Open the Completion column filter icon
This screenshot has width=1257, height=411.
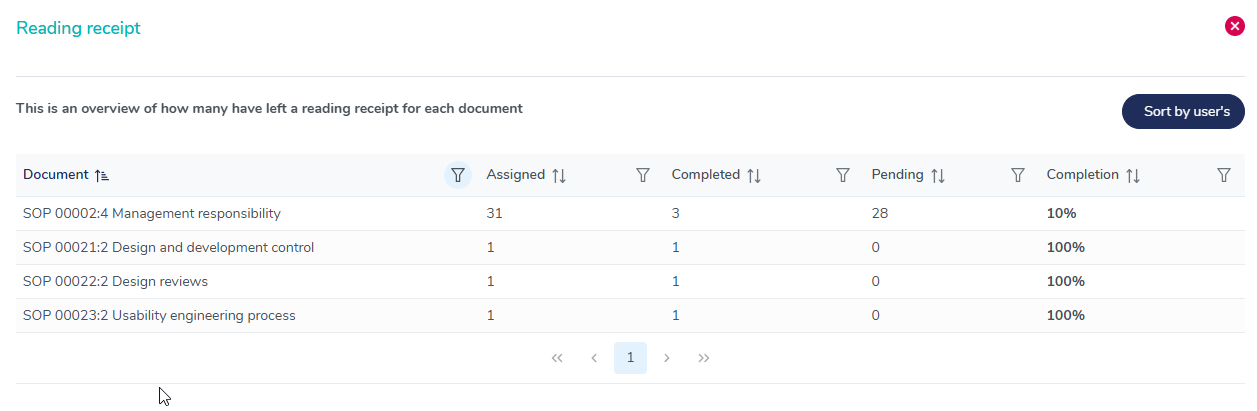[x=1223, y=175]
